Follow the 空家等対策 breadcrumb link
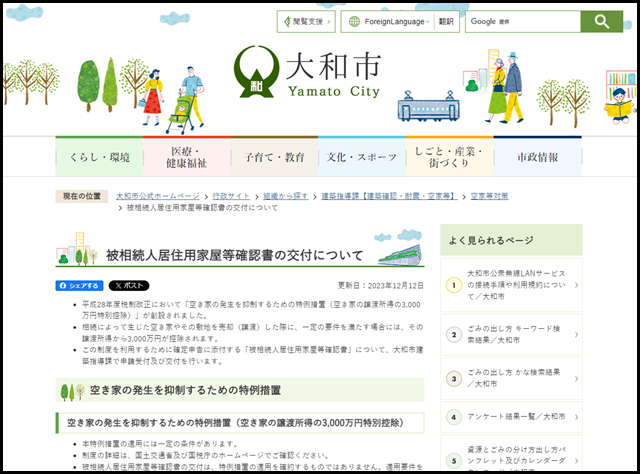The image size is (640, 474). click(x=489, y=196)
